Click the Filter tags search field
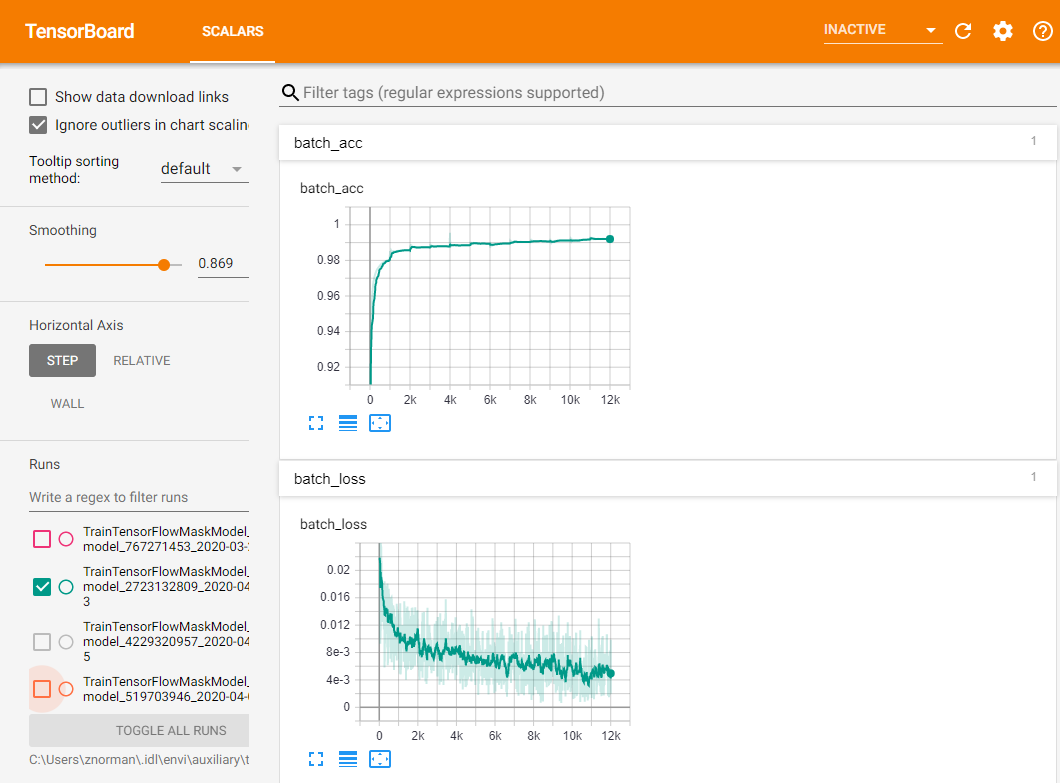1060x783 pixels. coord(670,93)
